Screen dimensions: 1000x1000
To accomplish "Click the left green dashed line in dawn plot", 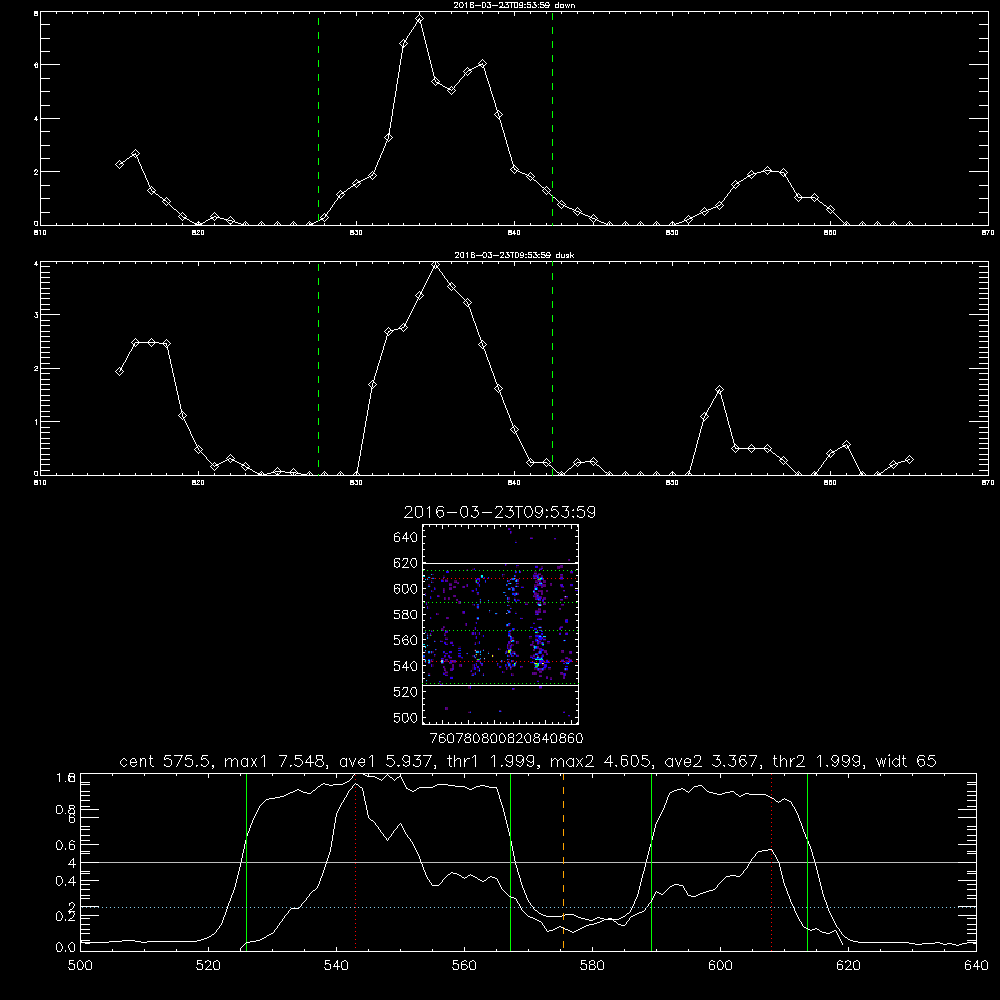I will pos(318,119).
